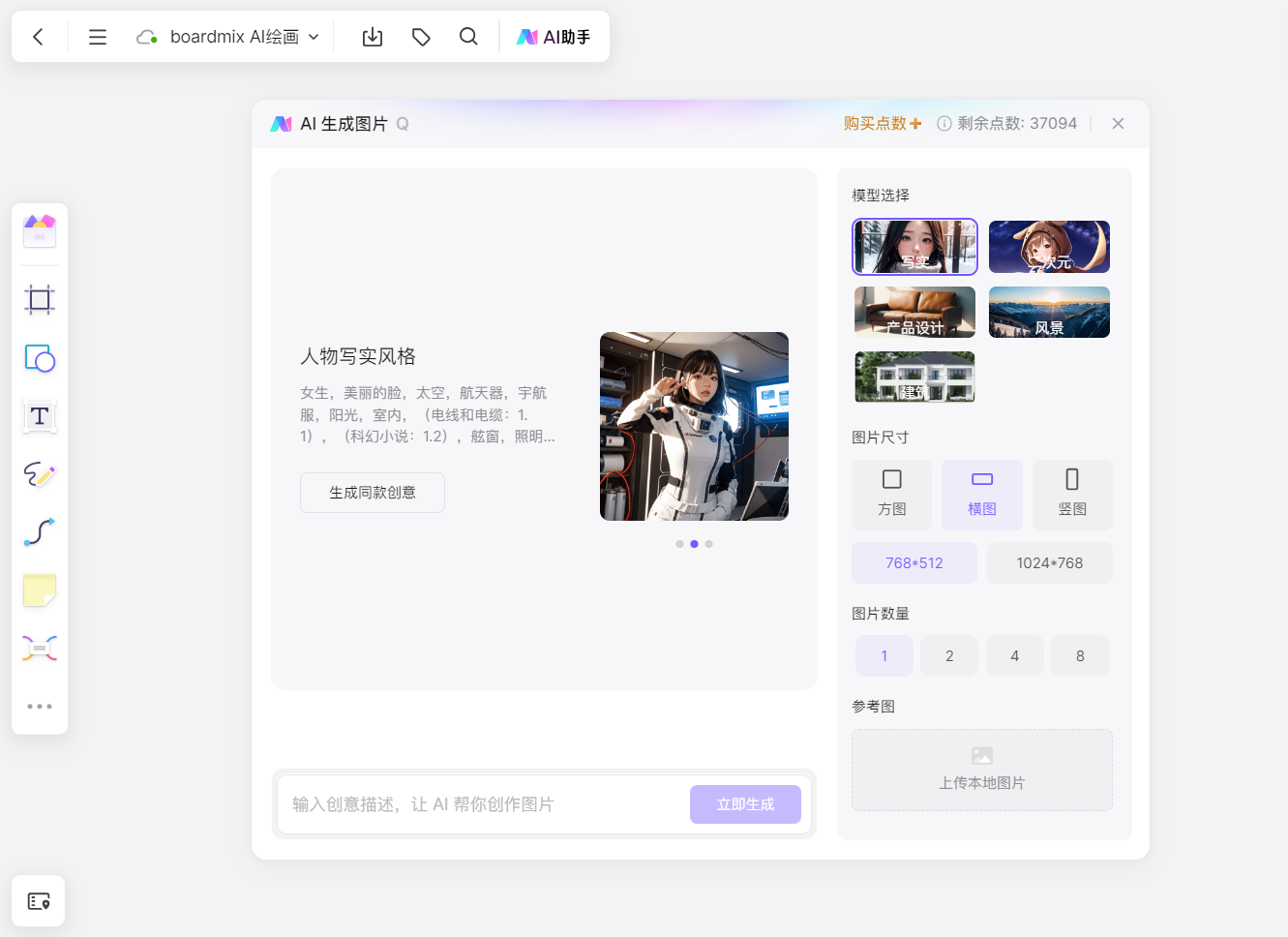
Task: Show more tools via three dots
Action: pyautogui.click(x=40, y=707)
